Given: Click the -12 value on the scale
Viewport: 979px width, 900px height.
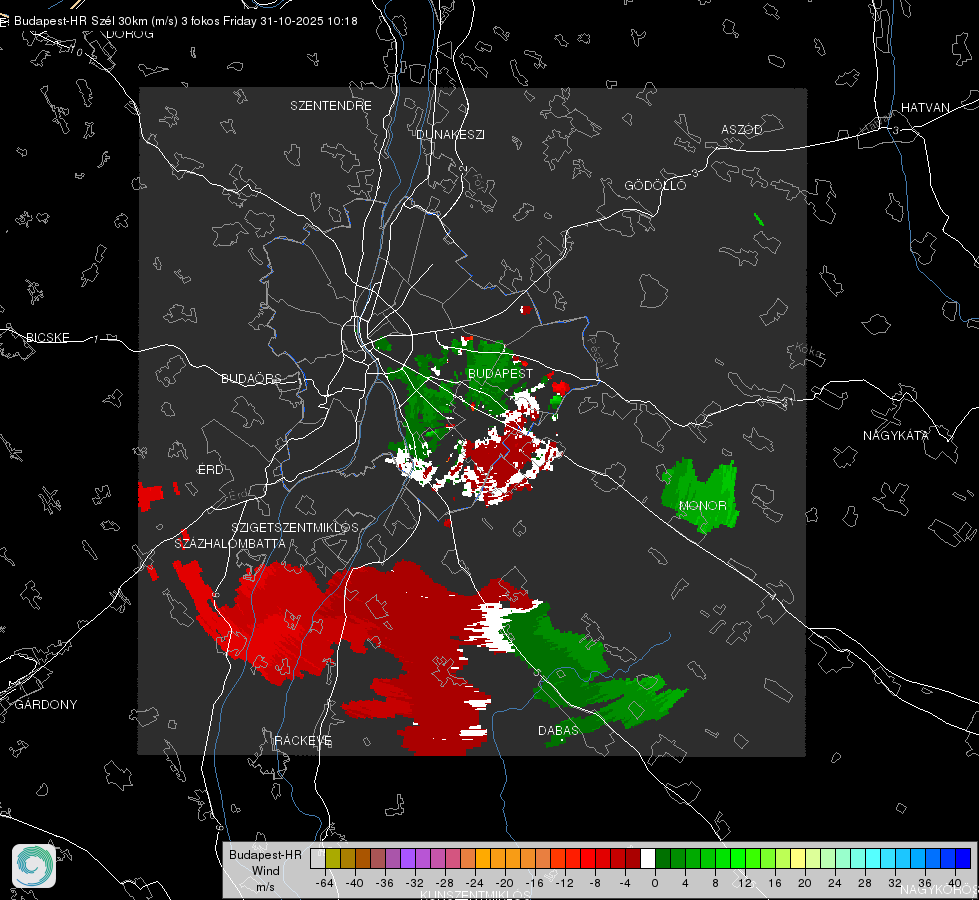Looking at the screenshot, I should coord(564,883).
